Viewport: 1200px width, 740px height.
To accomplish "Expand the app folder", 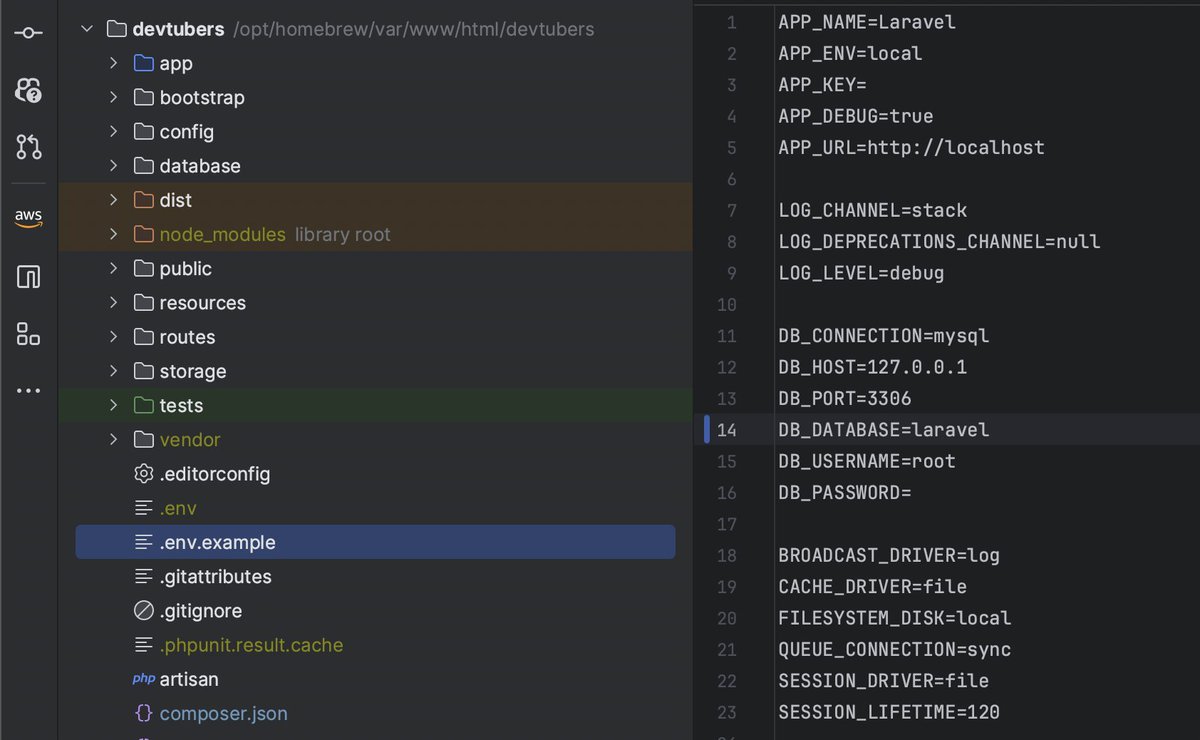I will click(x=114, y=63).
